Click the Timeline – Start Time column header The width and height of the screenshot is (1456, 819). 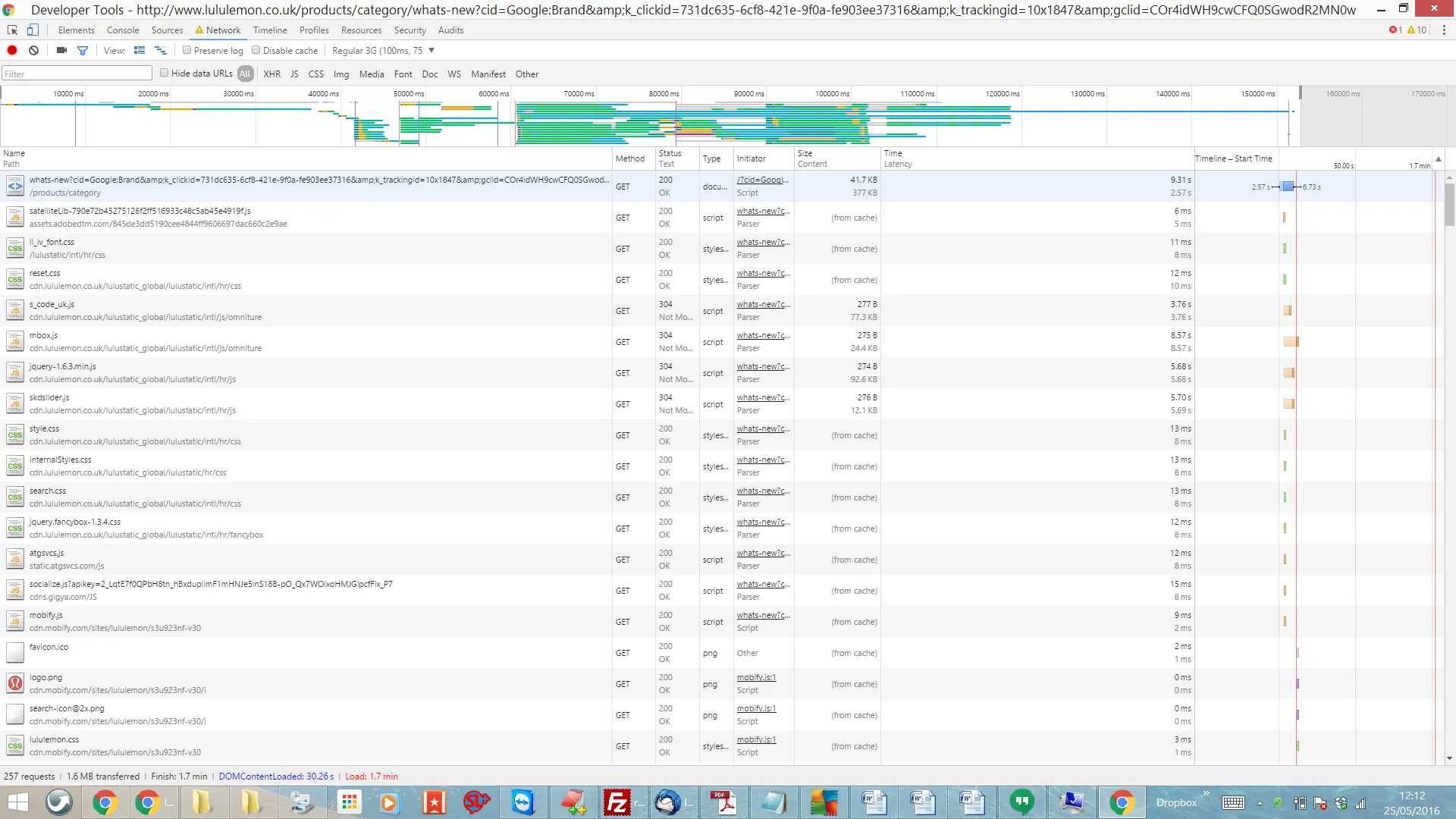click(x=1233, y=158)
